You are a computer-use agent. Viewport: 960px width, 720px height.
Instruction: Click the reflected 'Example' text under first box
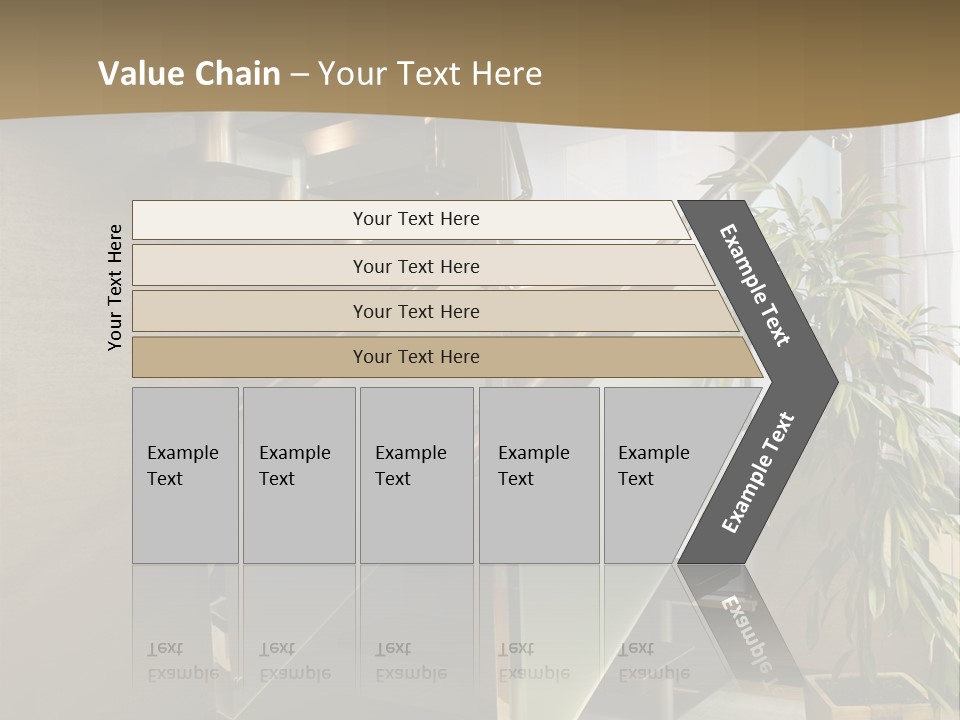183,674
